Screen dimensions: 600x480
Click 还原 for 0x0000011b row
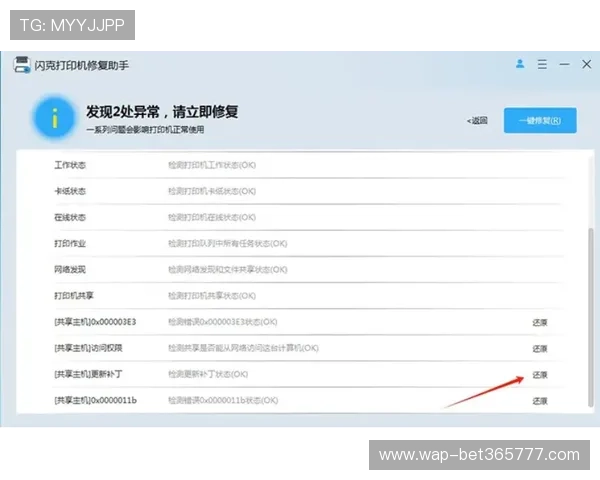click(540, 401)
